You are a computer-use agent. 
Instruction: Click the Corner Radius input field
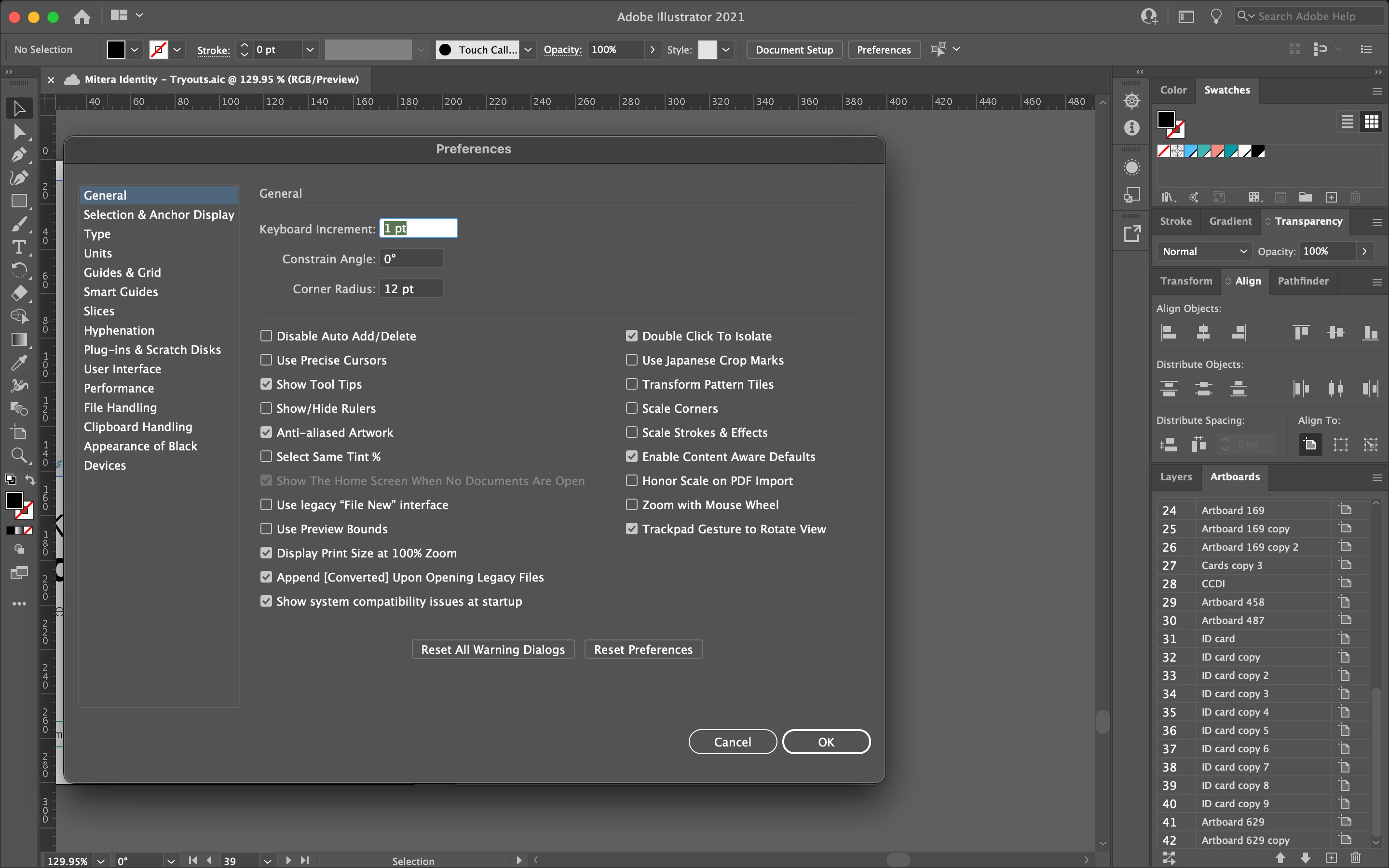[411, 289]
